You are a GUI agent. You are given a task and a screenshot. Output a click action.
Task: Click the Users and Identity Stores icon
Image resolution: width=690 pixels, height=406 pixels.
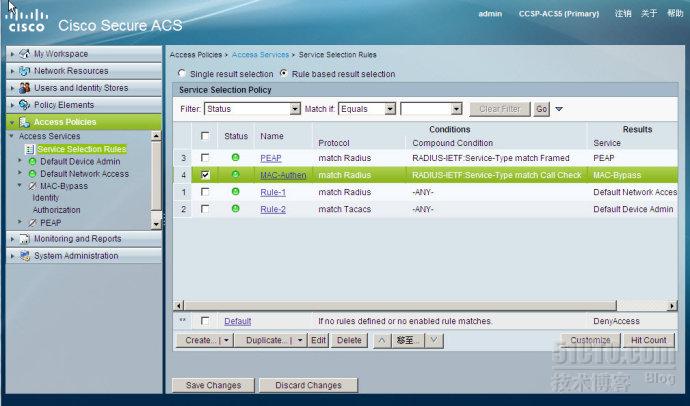(x=24, y=88)
